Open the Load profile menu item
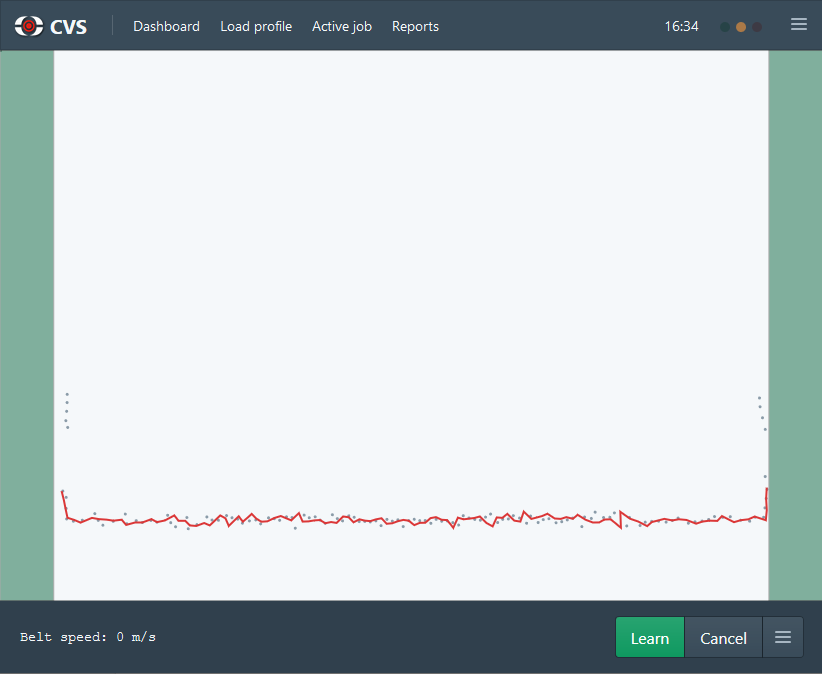This screenshot has height=674, width=822. click(256, 26)
